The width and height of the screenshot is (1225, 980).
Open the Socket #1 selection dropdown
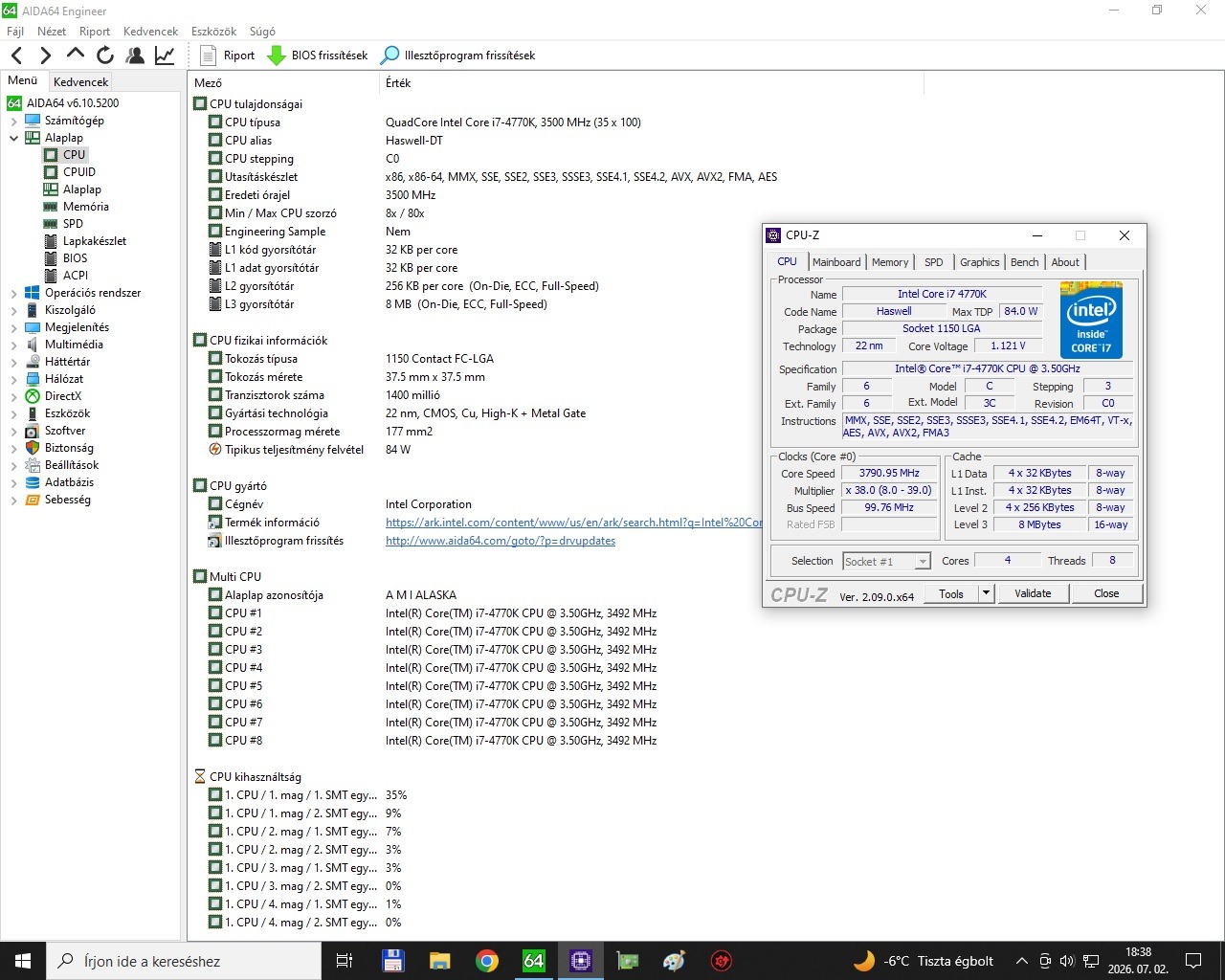coord(923,562)
